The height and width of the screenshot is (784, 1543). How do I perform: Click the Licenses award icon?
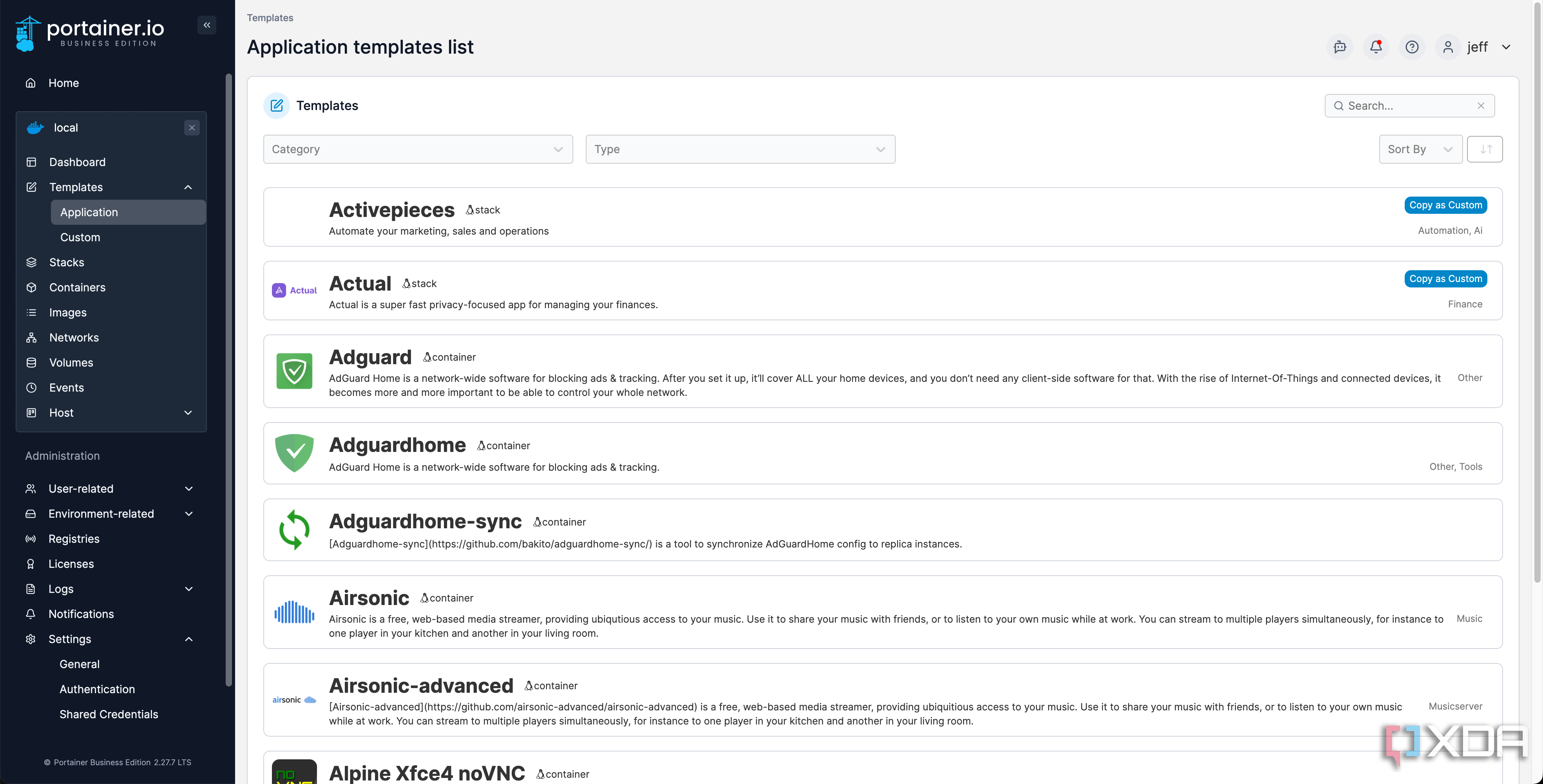tap(31, 564)
